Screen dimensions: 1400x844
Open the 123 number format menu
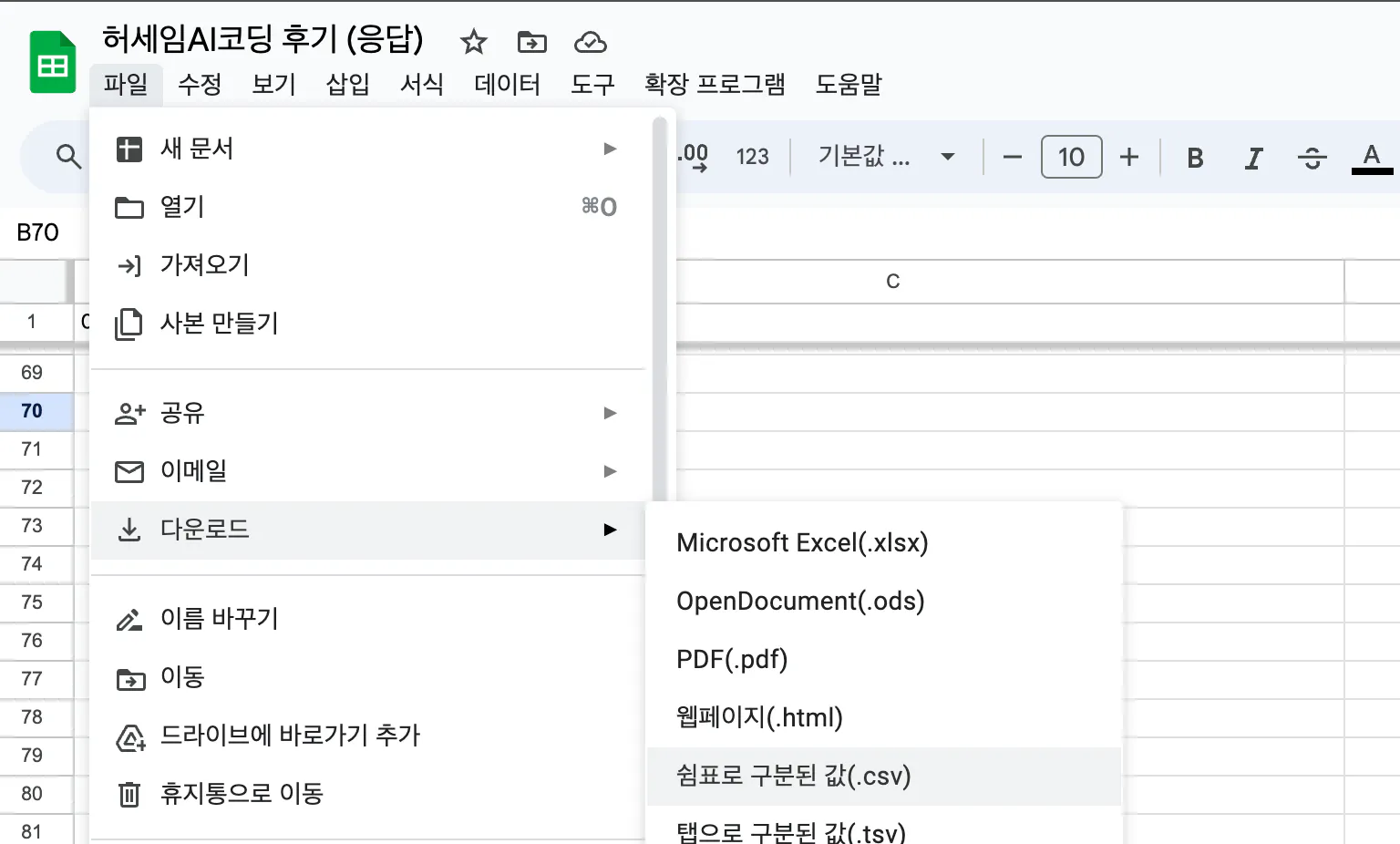753,157
